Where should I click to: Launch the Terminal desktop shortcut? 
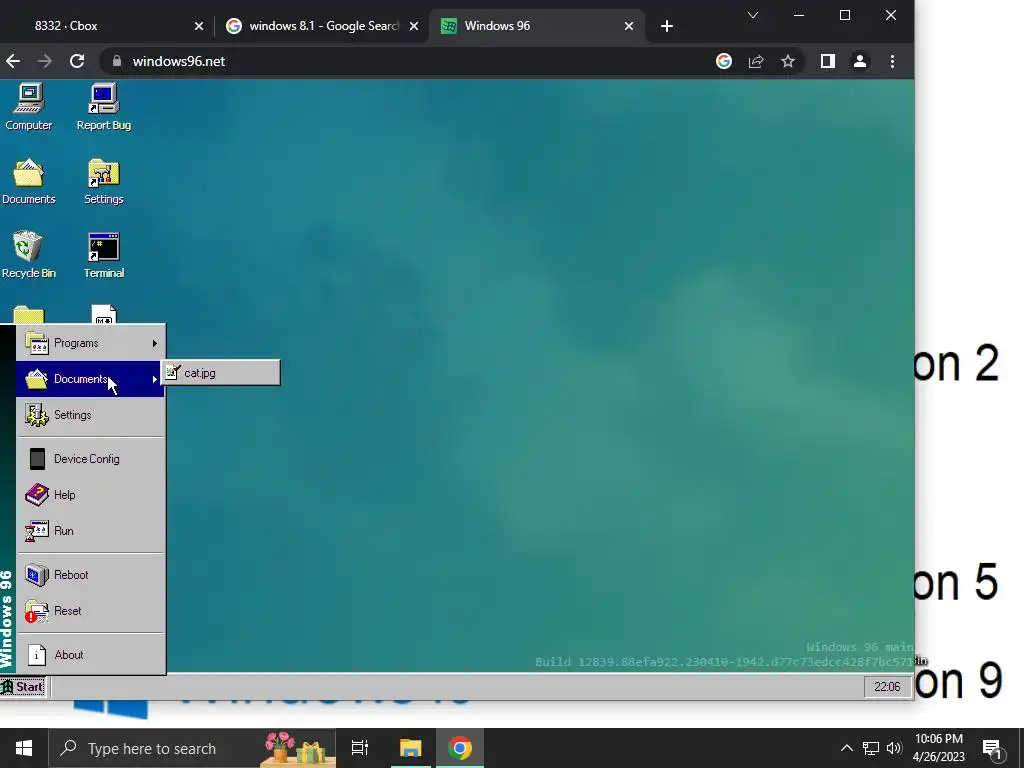pyautogui.click(x=104, y=255)
